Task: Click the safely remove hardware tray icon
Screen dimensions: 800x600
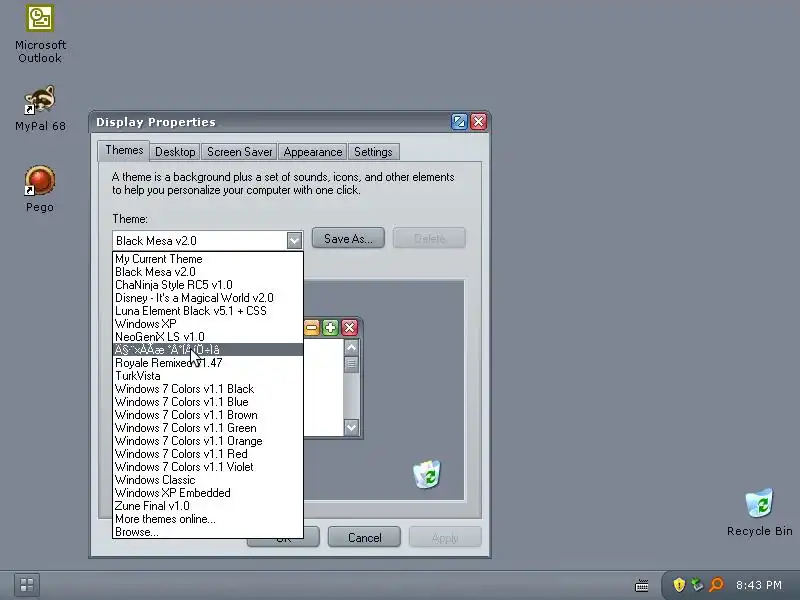Action: (x=697, y=585)
